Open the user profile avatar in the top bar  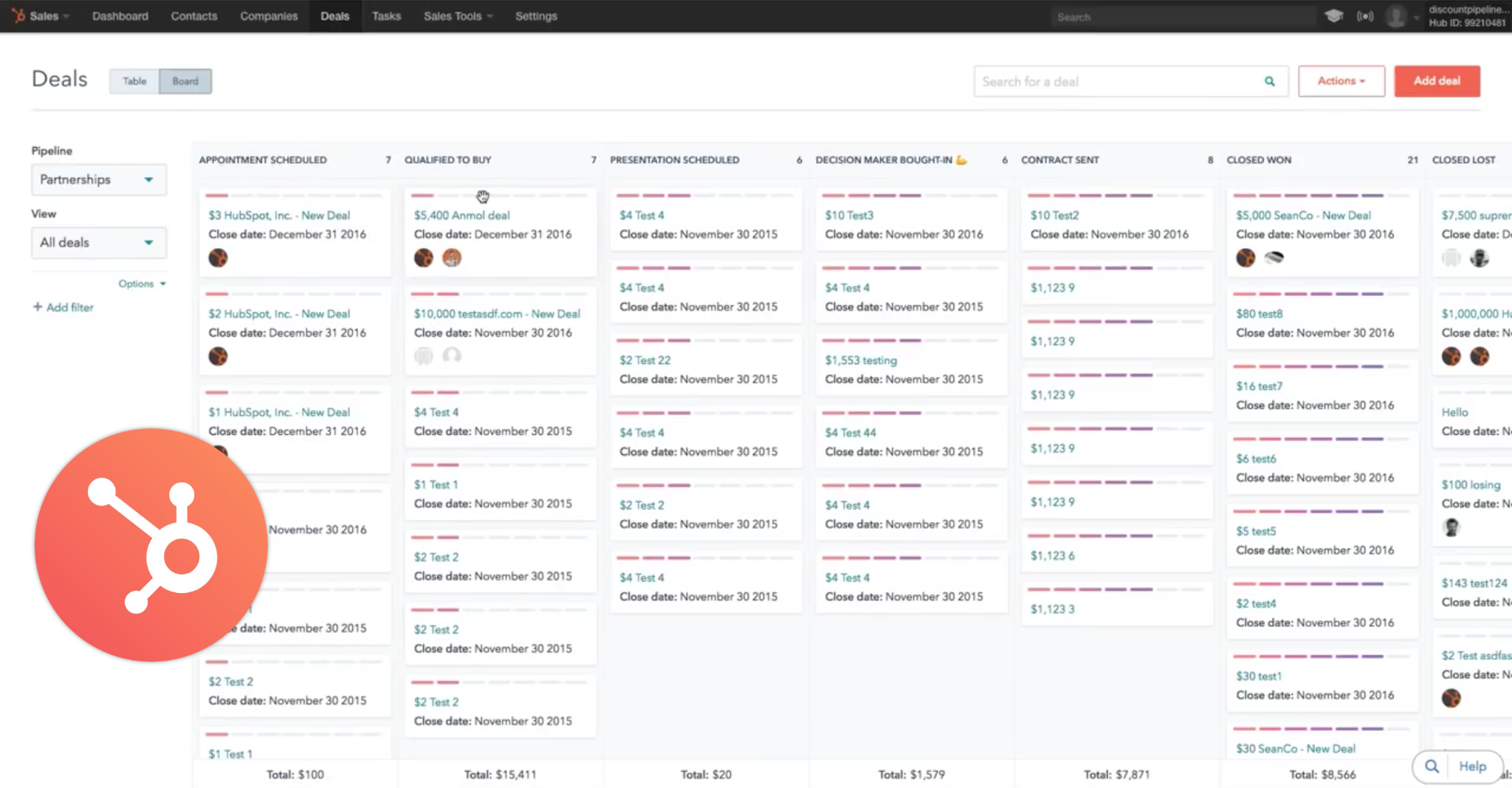pos(1395,16)
